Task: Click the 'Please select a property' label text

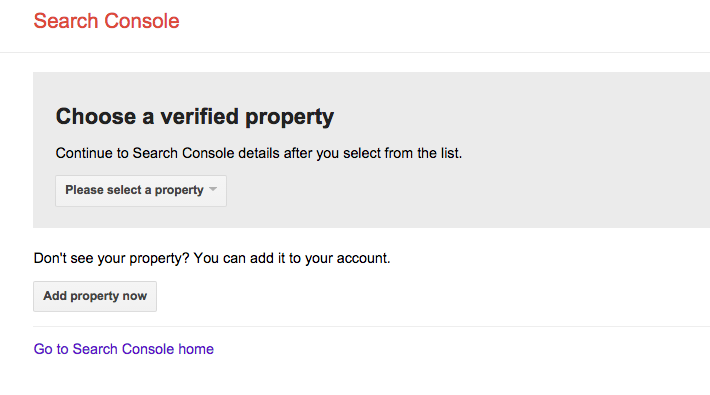Action: click(x=134, y=190)
